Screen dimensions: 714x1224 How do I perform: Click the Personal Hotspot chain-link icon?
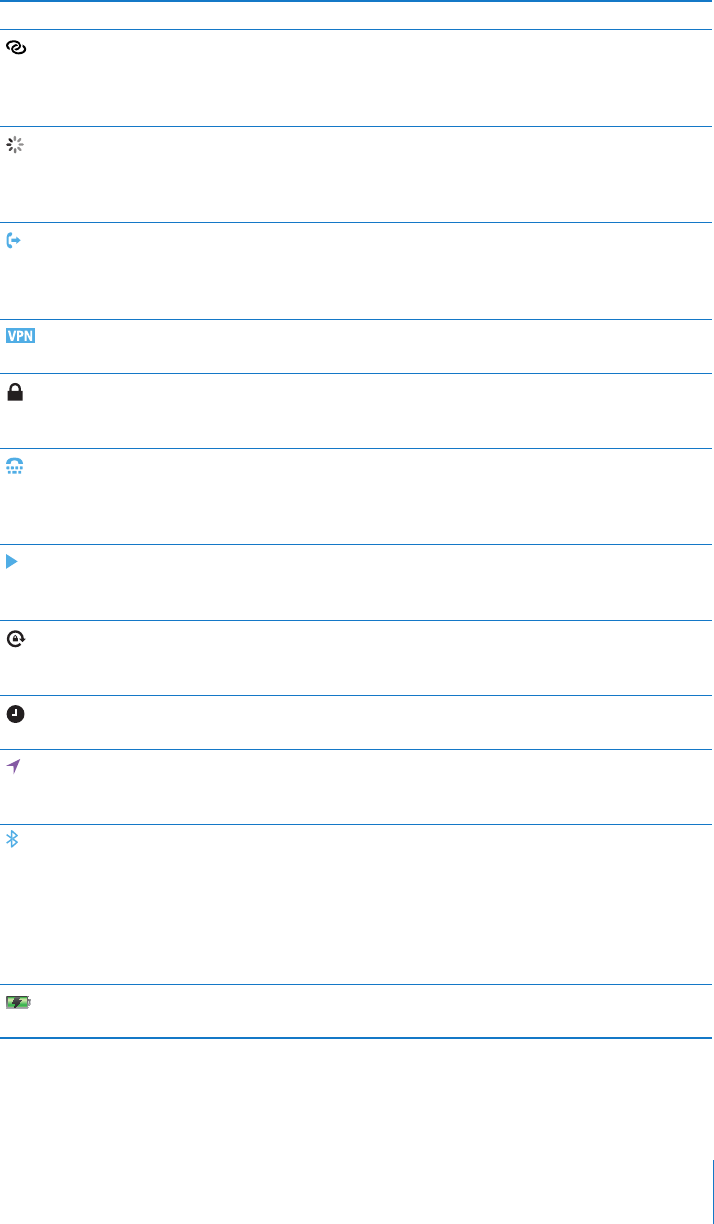click(x=16, y=47)
